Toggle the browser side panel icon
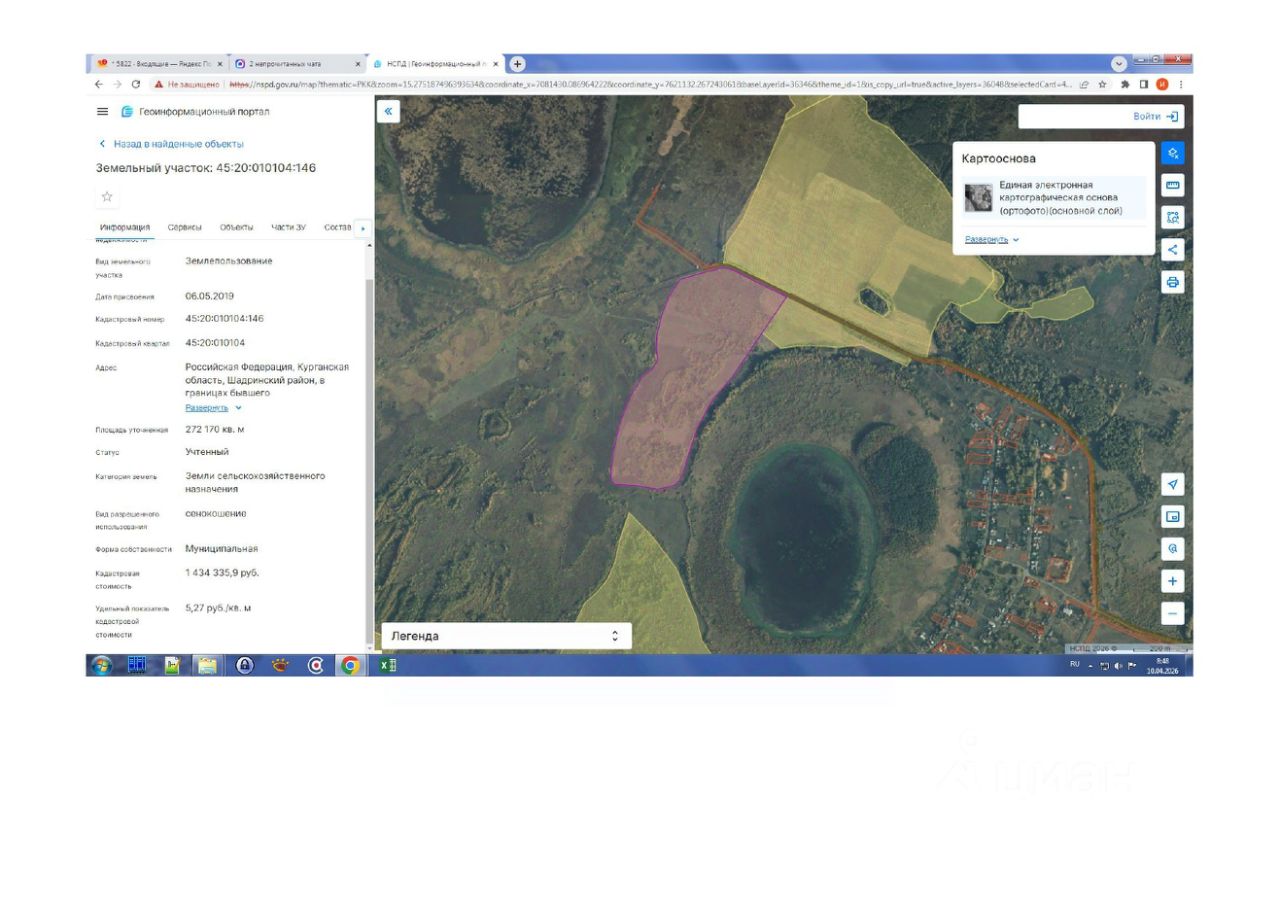The height and width of the screenshot is (904, 1280). [1144, 85]
